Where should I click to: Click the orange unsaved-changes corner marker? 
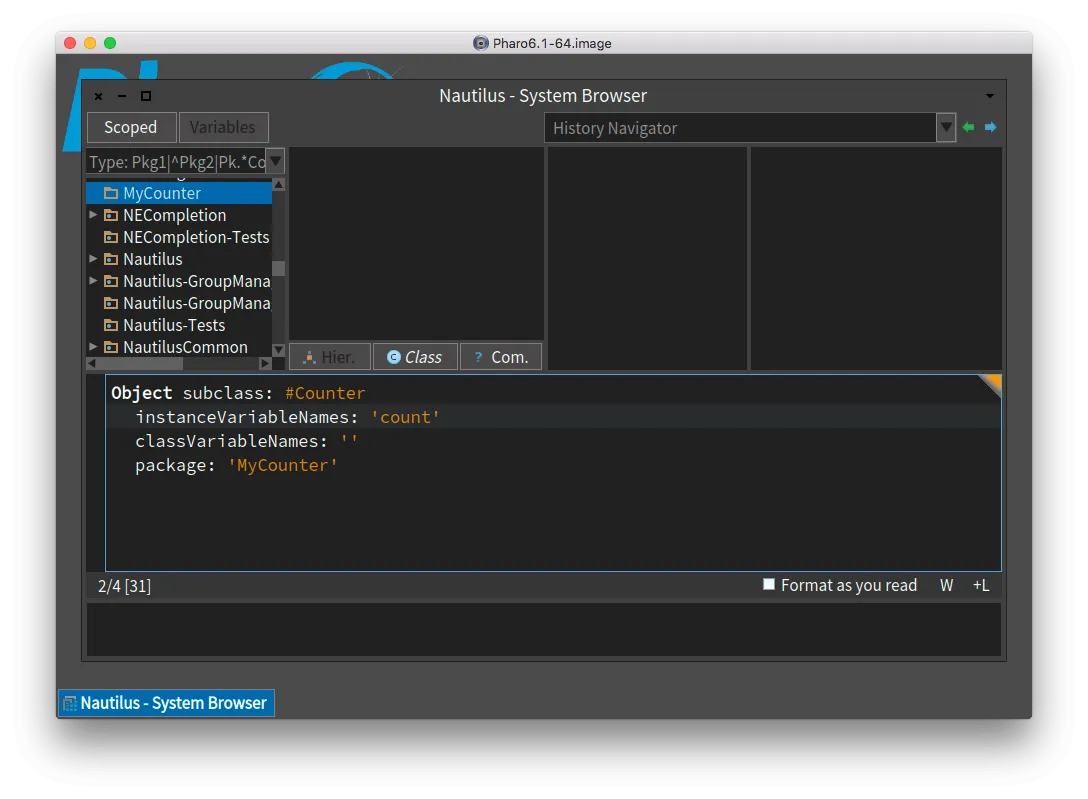point(992,384)
